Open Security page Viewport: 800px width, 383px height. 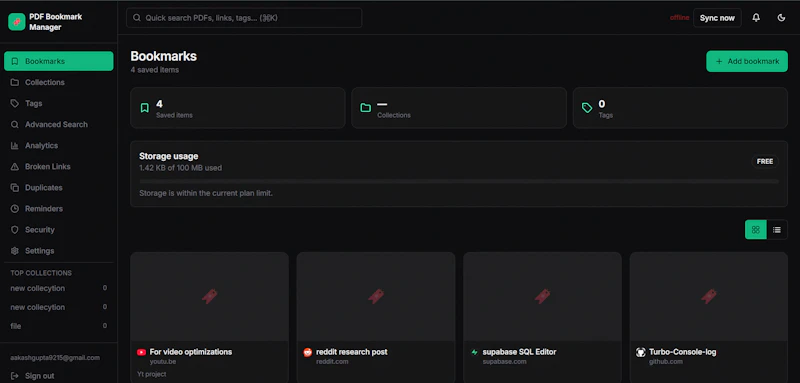pyautogui.click(x=59, y=229)
